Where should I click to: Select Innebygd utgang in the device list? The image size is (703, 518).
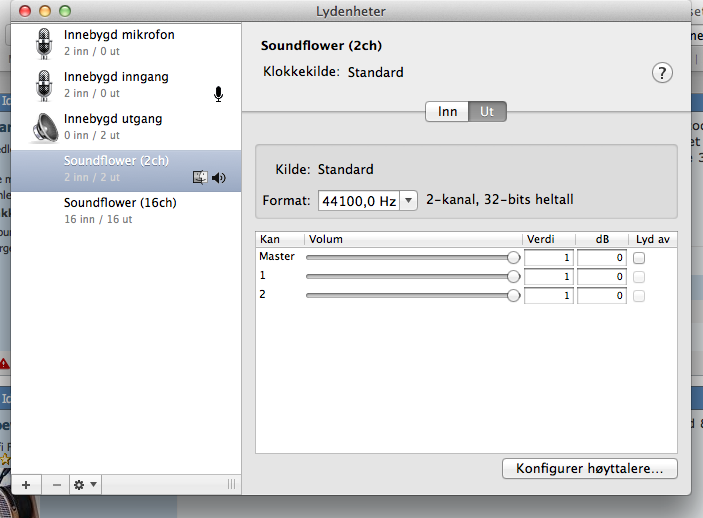(126, 127)
